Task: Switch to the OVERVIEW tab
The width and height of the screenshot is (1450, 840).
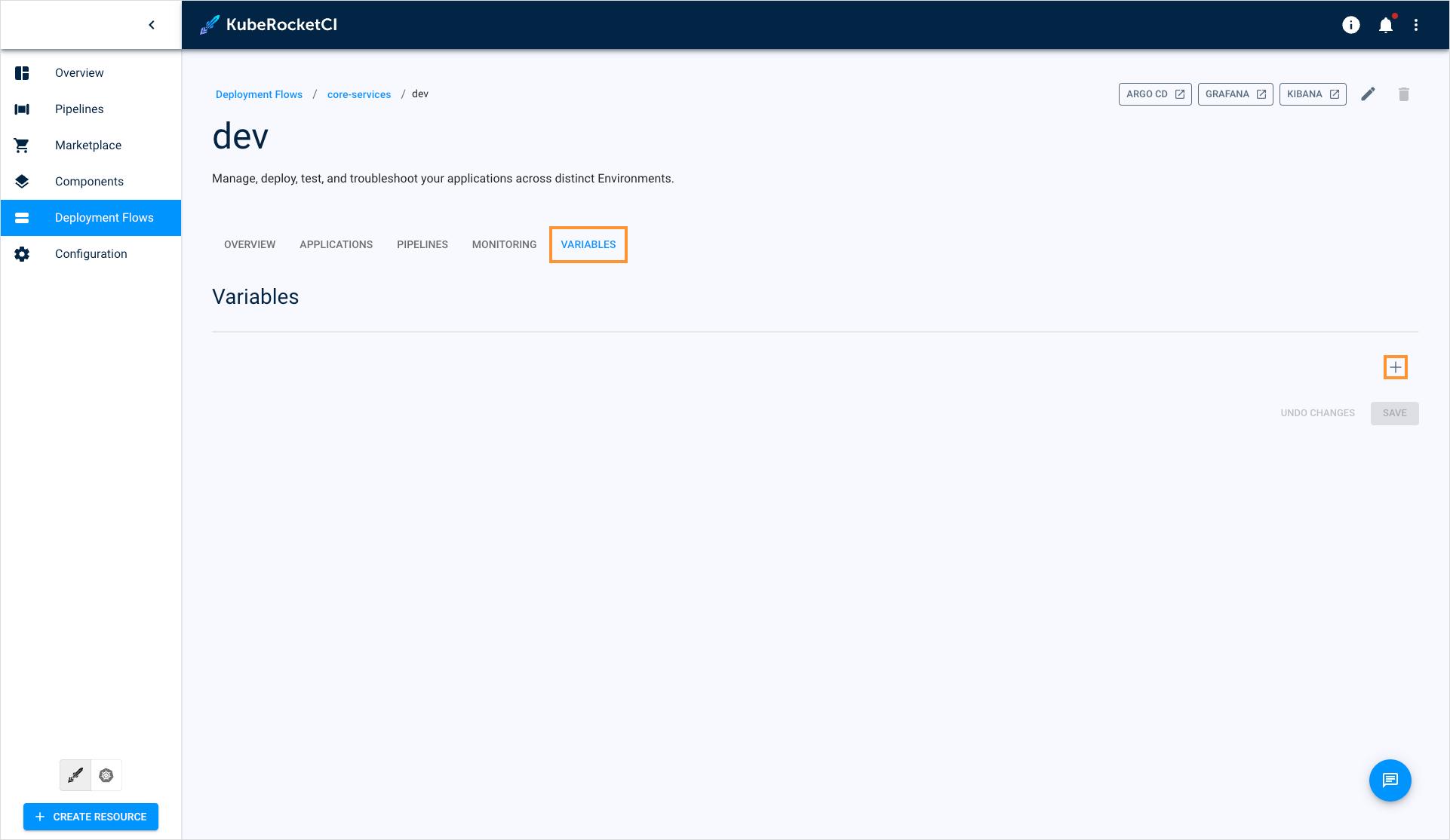Action: pos(249,244)
